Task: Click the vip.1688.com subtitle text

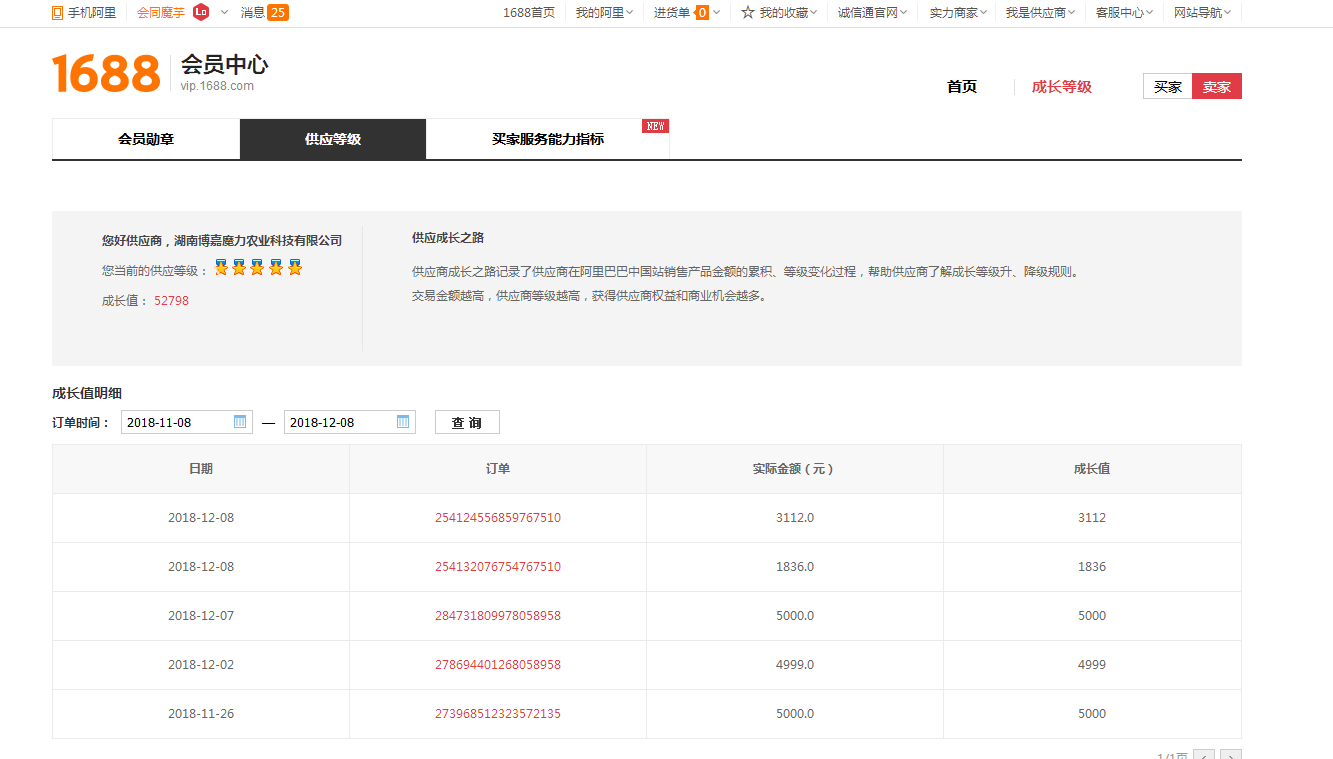Action: [x=217, y=86]
